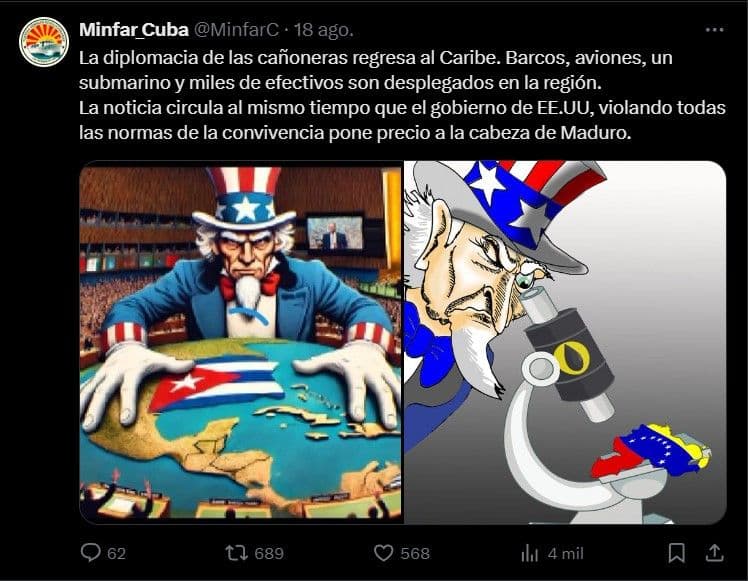Click the 4 mil views count
Viewport: 748px width, 581px height.
pos(566,553)
